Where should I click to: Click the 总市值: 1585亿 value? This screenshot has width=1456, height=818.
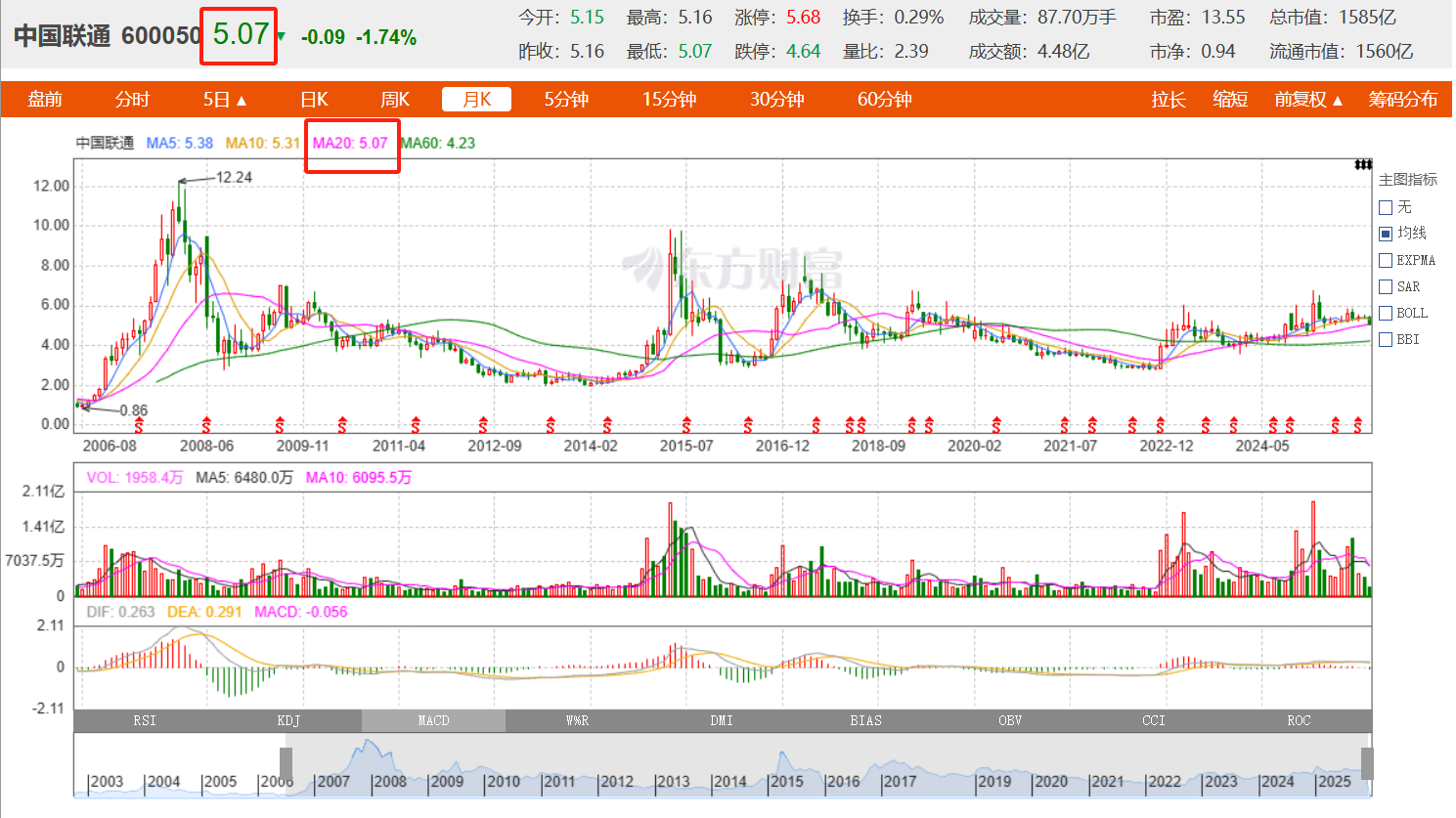tap(1333, 18)
